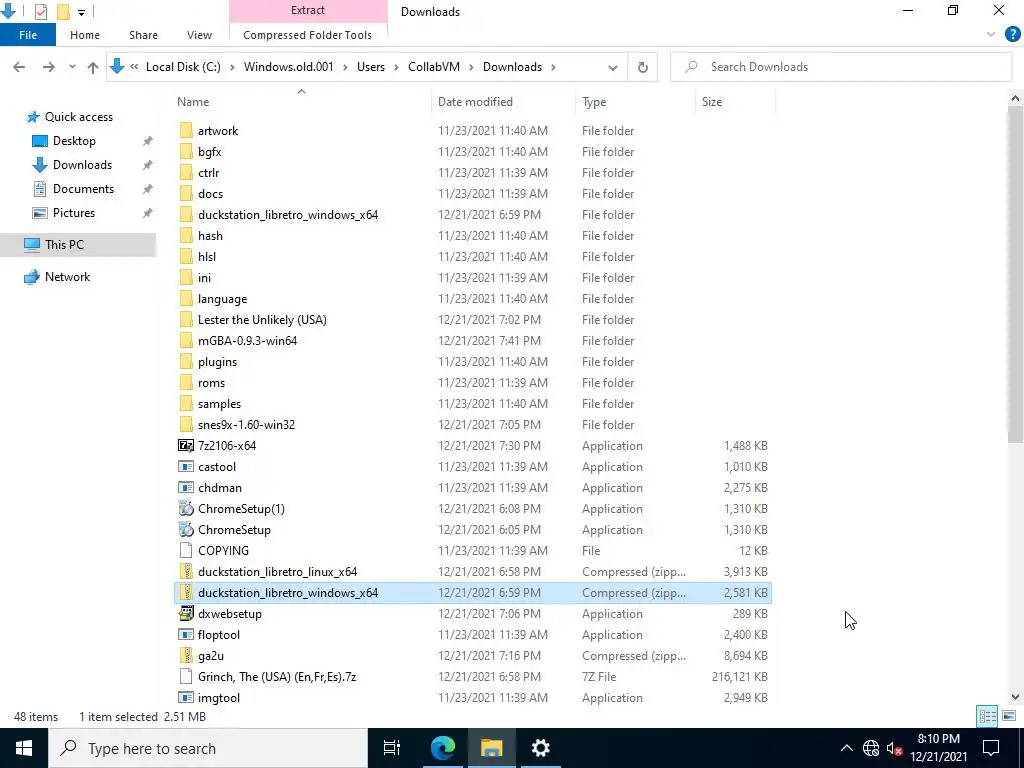Show hidden system tray icons

(846, 748)
